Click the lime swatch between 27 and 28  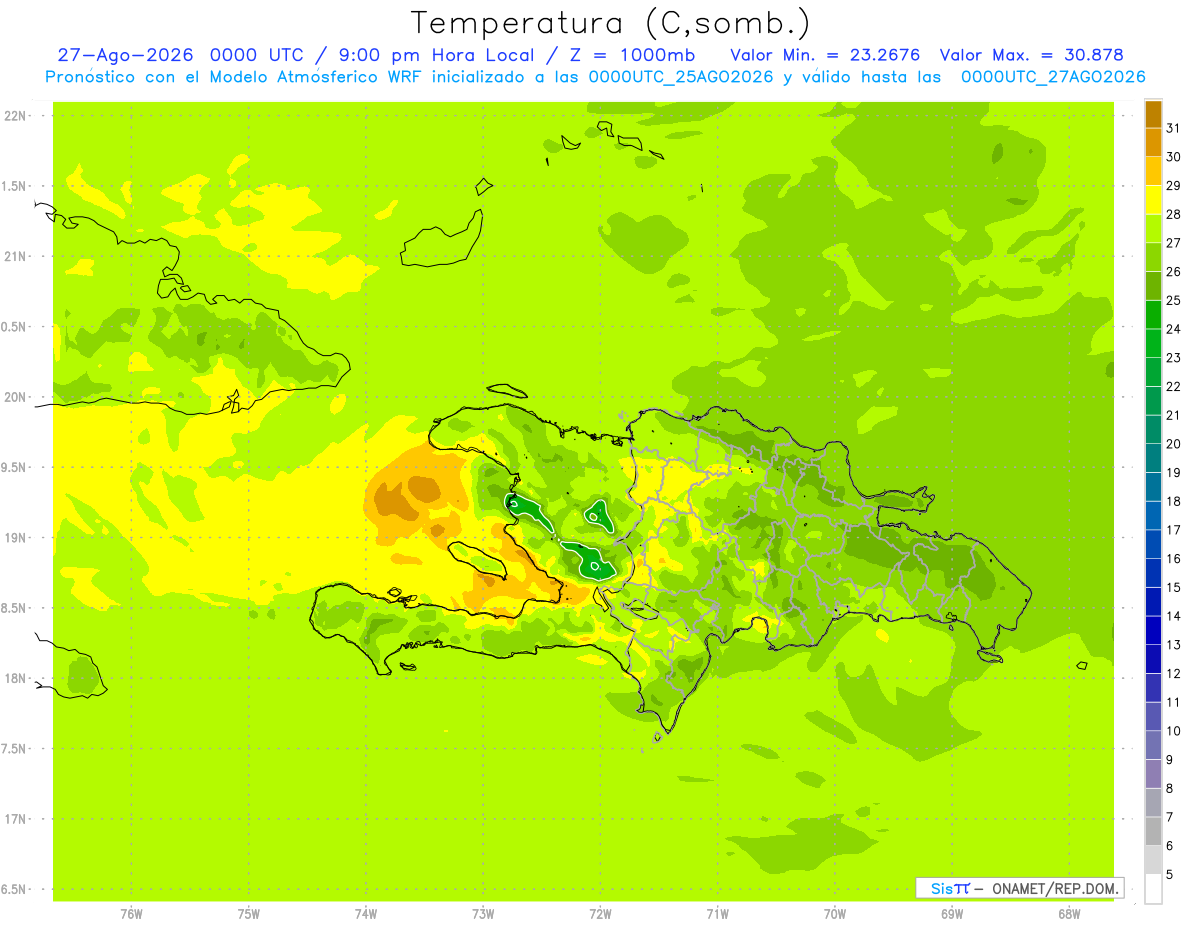pos(1153,228)
